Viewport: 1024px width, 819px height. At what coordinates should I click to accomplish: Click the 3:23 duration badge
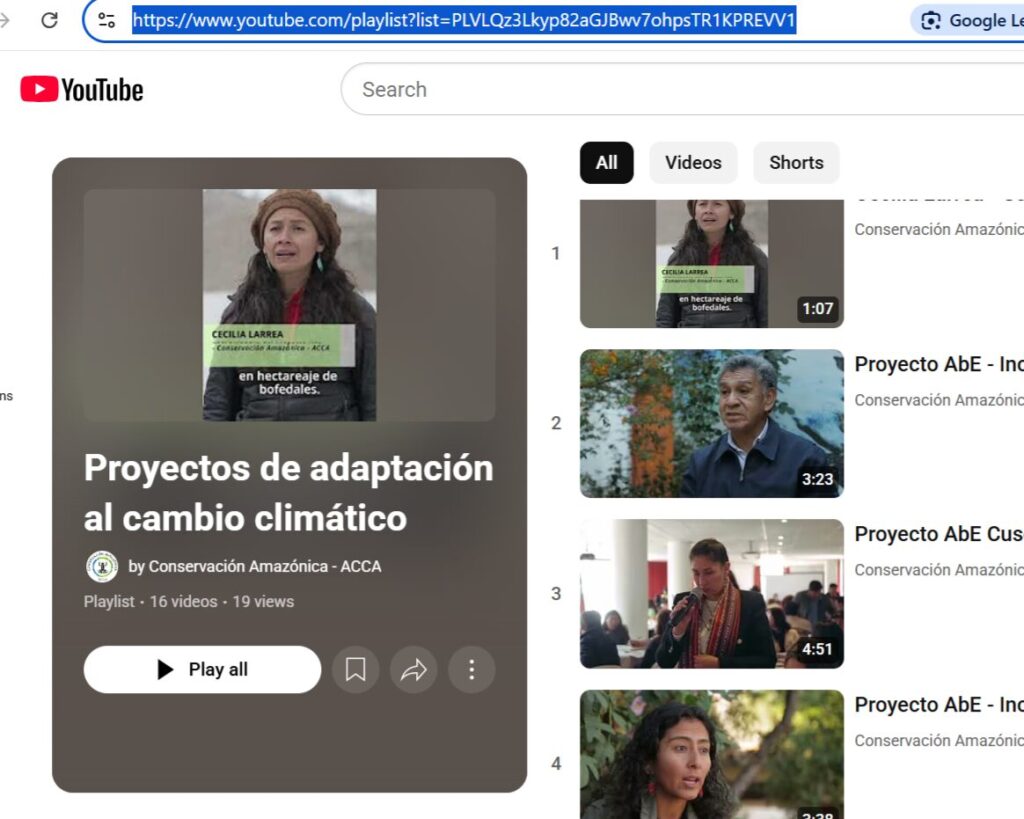pos(818,479)
